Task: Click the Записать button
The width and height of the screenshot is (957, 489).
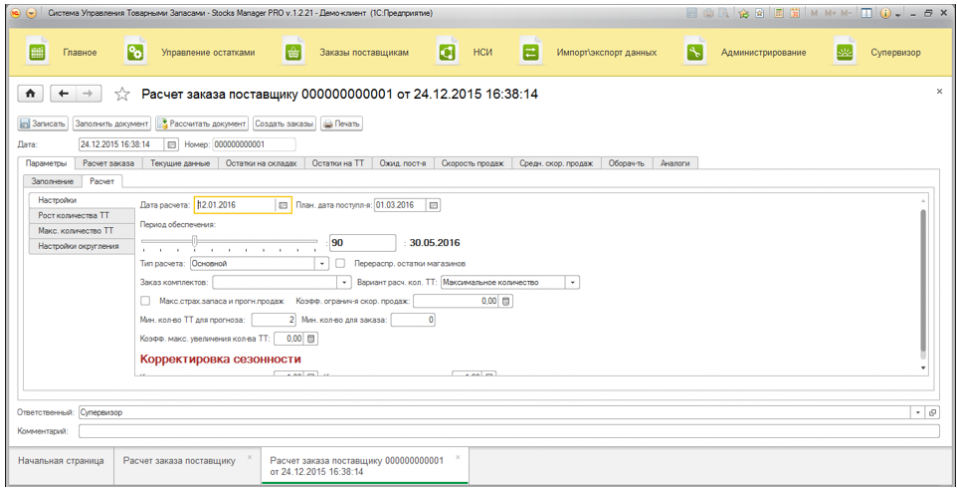Action: [x=43, y=123]
